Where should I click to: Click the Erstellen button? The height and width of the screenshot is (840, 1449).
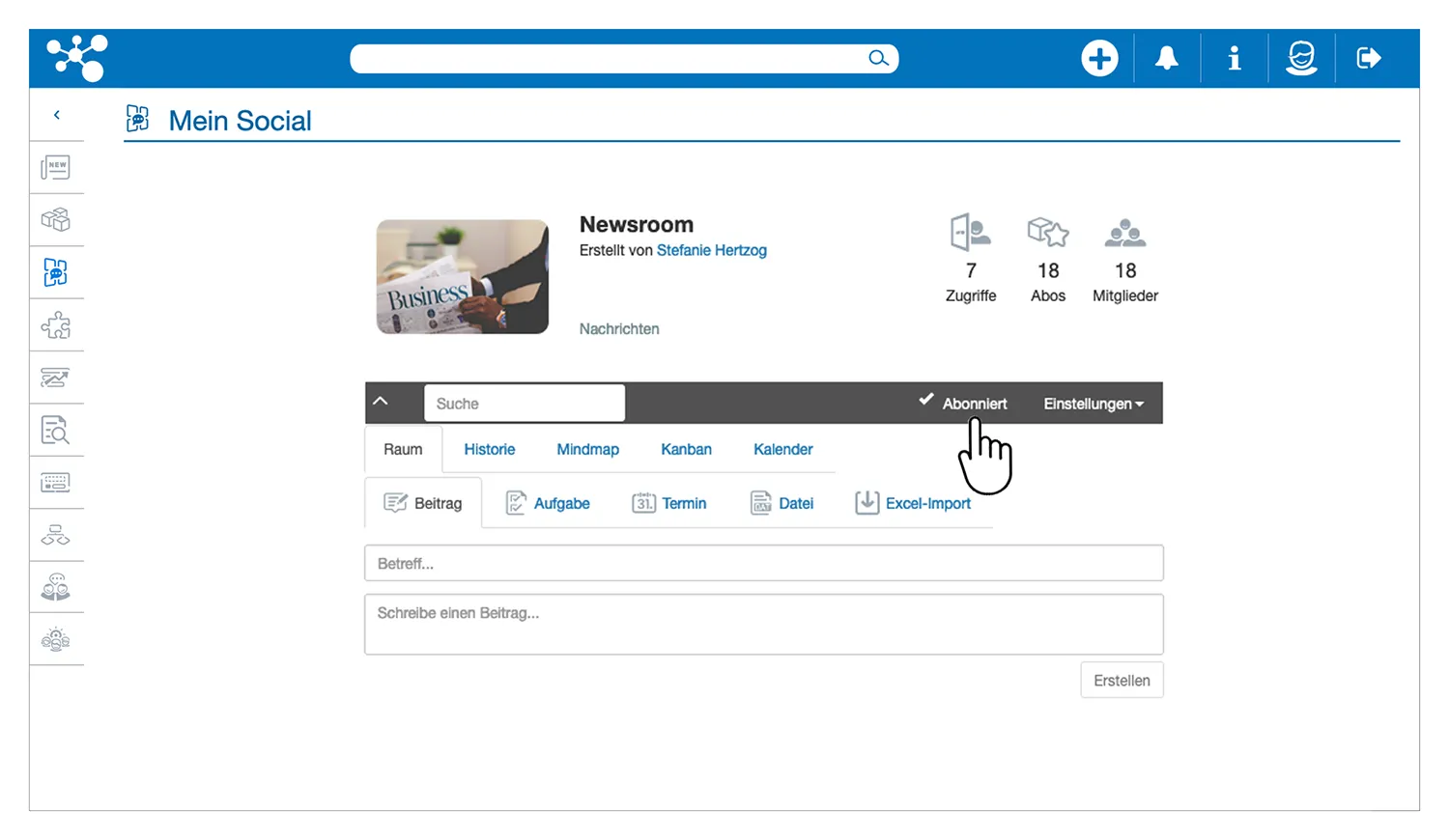(x=1121, y=681)
